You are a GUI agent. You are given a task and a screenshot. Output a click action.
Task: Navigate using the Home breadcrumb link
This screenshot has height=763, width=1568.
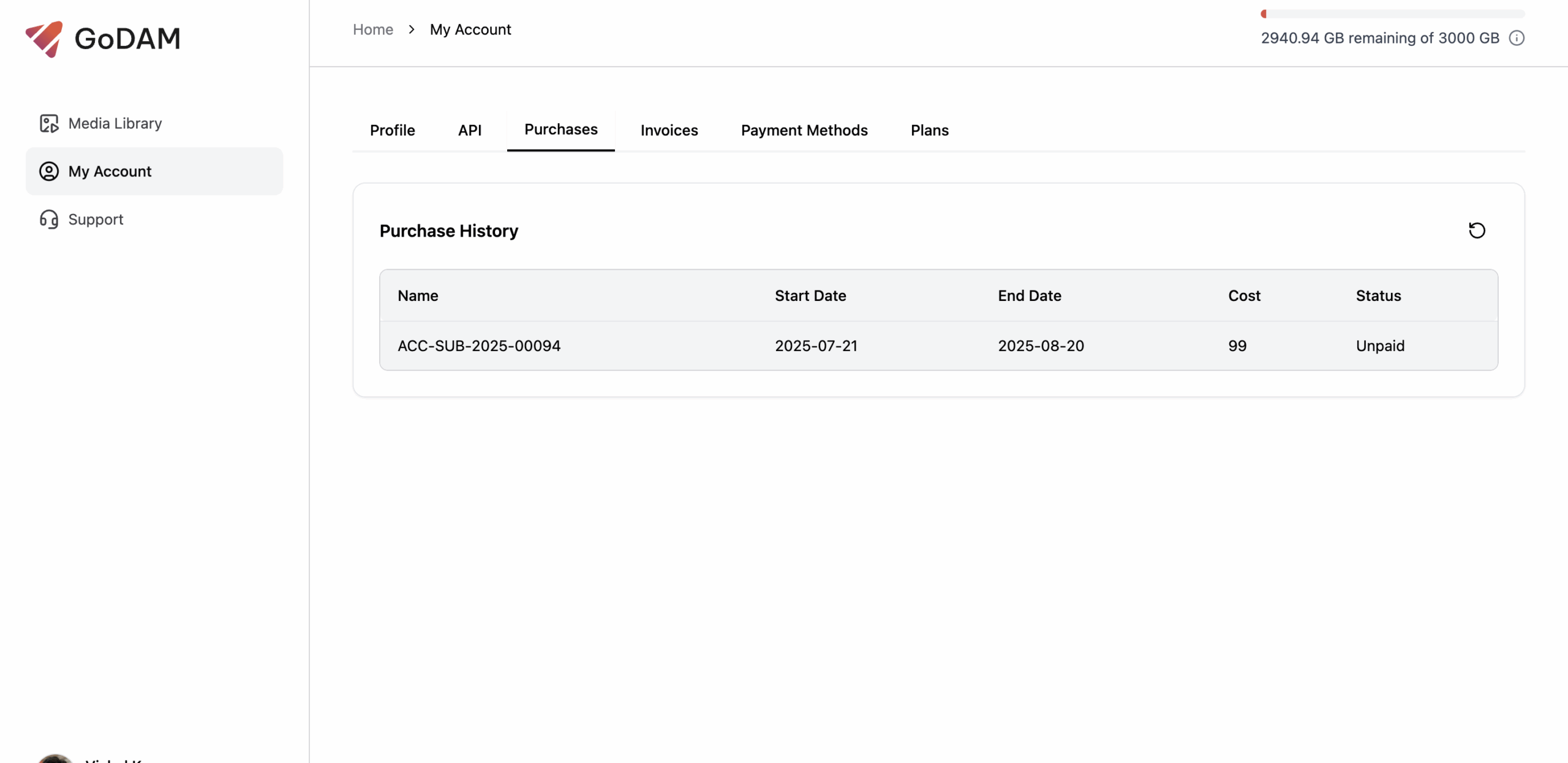click(x=372, y=29)
